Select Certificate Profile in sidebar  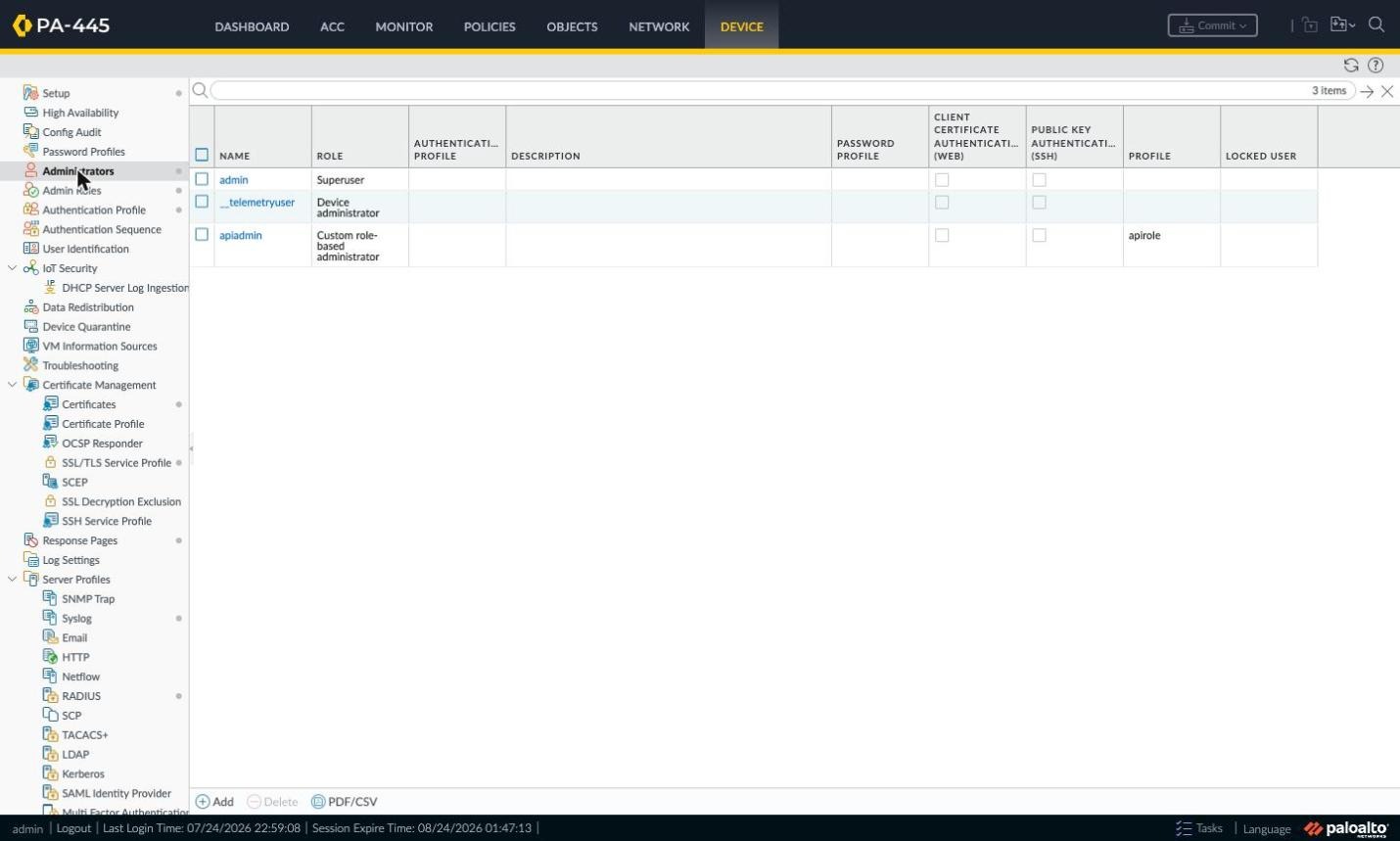click(103, 424)
